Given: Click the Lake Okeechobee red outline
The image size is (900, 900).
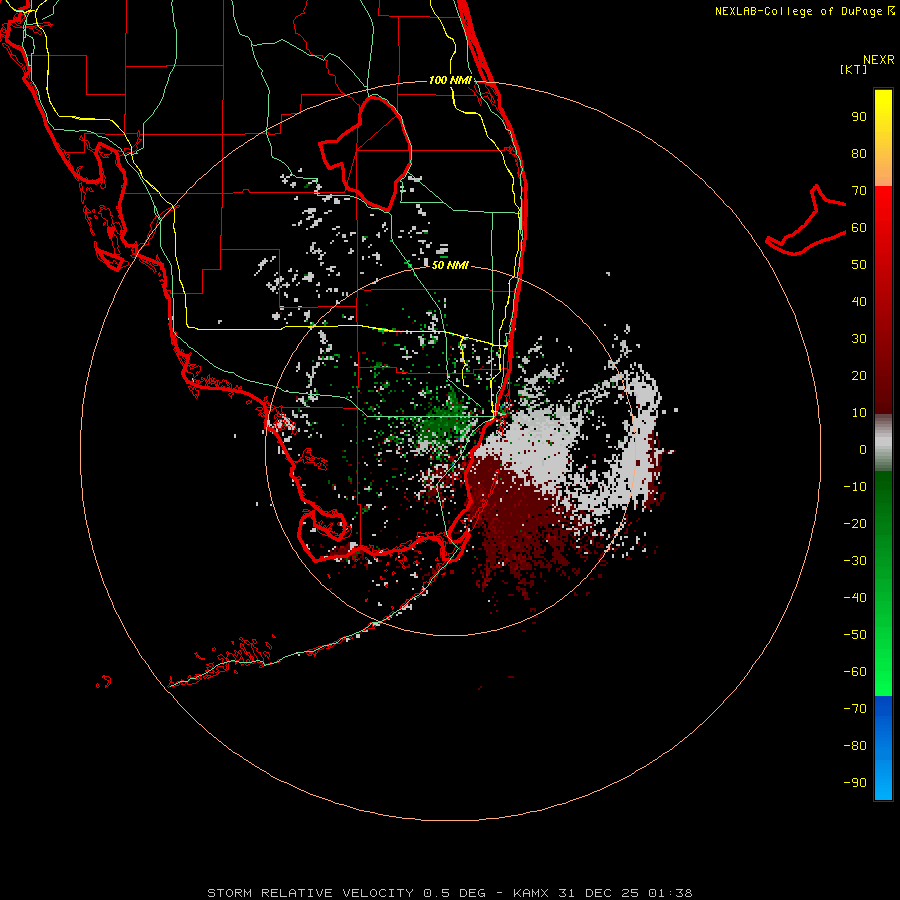Looking at the screenshot, I should click(366, 153).
